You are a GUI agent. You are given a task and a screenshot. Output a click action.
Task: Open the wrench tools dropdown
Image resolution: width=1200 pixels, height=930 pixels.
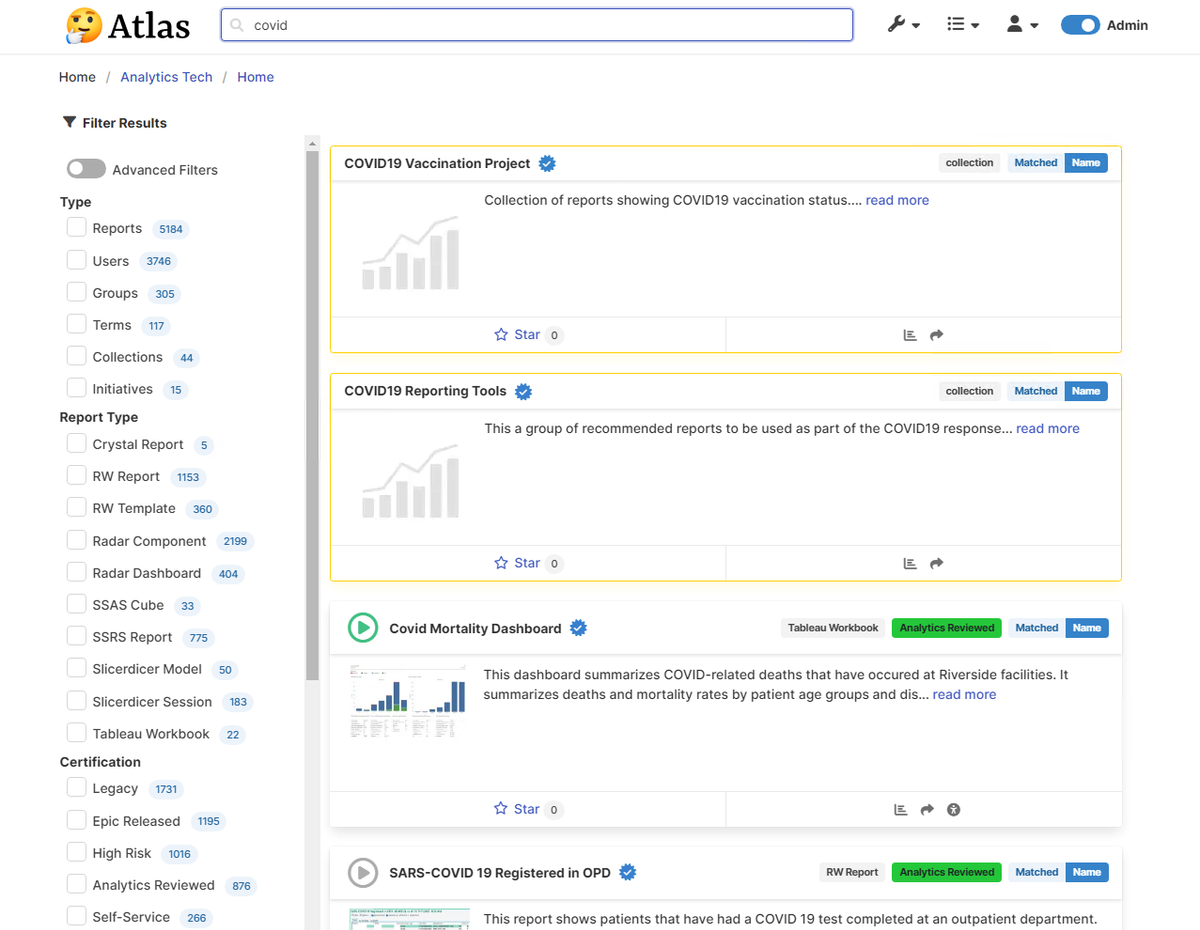click(903, 25)
